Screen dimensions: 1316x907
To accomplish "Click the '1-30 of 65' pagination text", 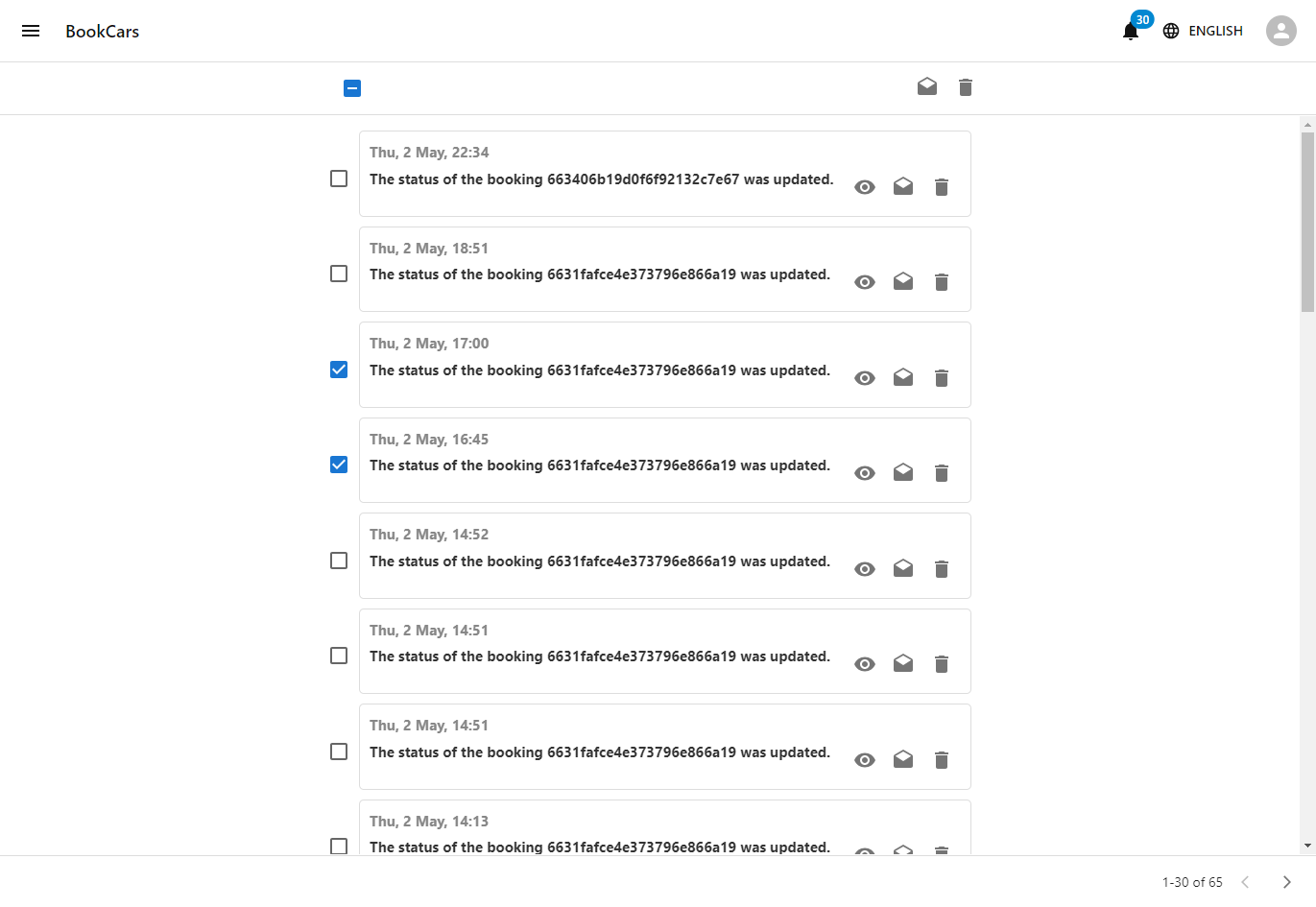I will pyautogui.click(x=1192, y=882).
